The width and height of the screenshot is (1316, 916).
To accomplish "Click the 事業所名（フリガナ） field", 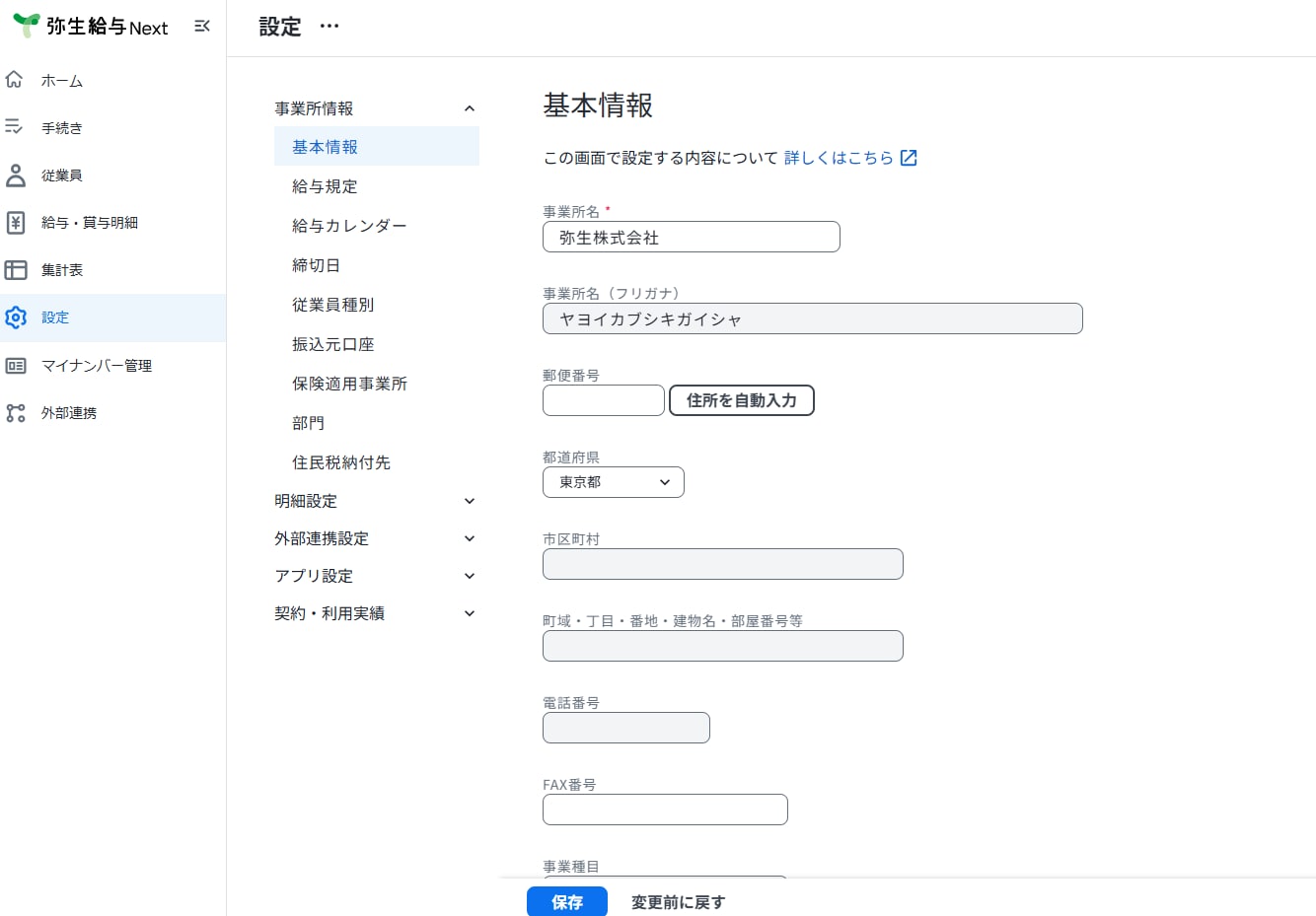I will pyautogui.click(x=813, y=318).
